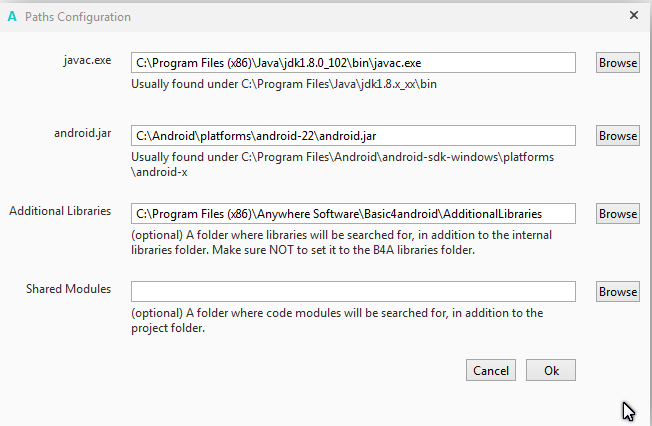Screen dimensions: 652x426
Task: Click the android.jar label
Action: click(83, 133)
